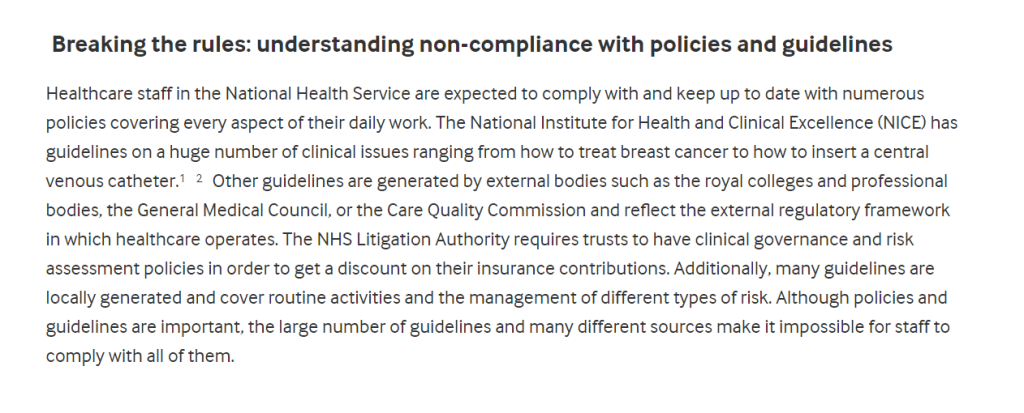Viewport: 1024px width, 413px height.
Task: Click the final words 'comply with all of them'
Action: click(139, 355)
